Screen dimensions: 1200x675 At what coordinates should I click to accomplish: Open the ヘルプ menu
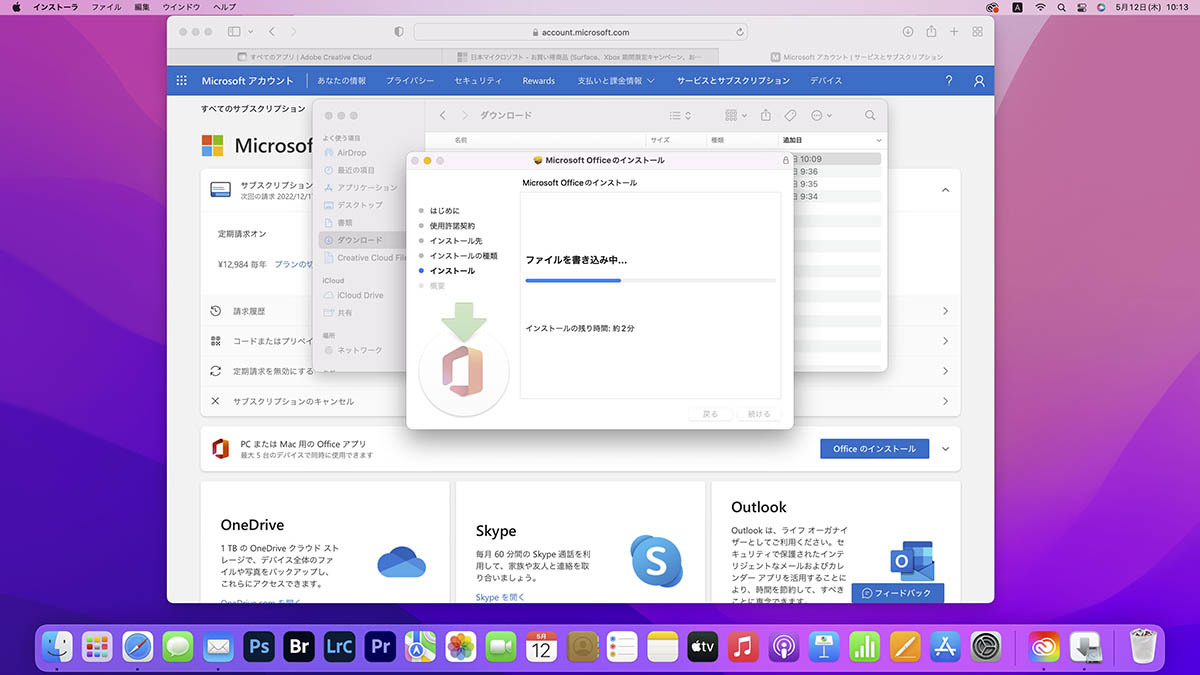tap(225, 7)
